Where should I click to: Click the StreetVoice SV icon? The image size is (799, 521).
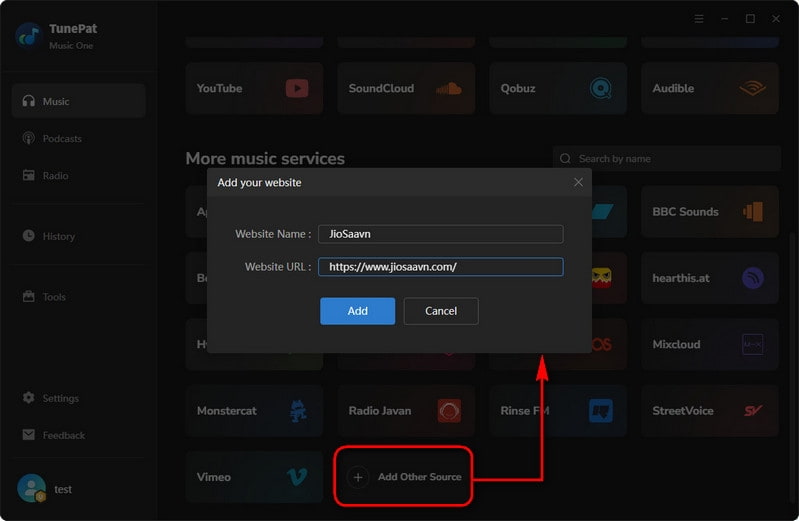pyautogui.click(x=753, y=410)
